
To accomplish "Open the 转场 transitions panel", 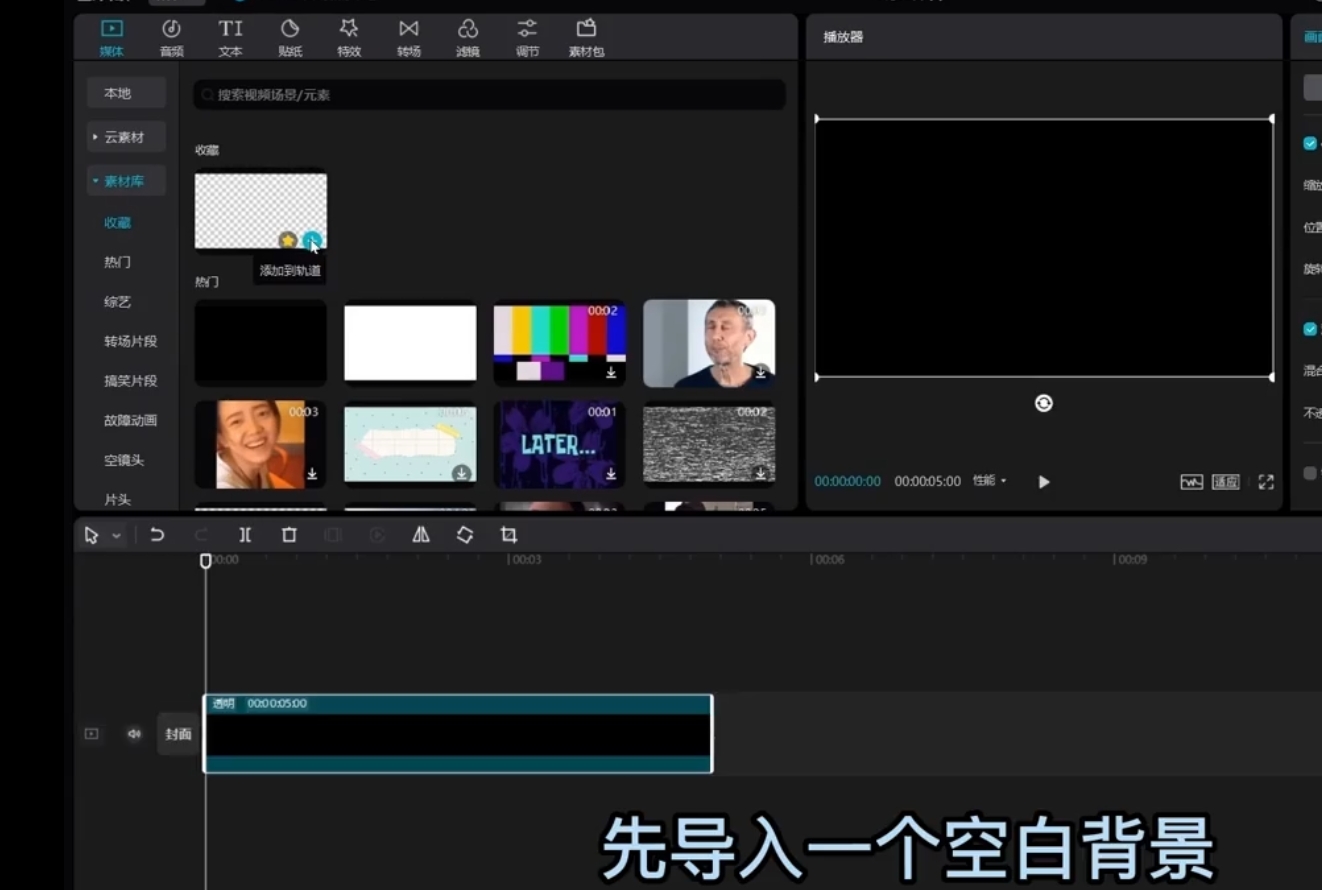I will pyautogui.click(x=408, y=37).
